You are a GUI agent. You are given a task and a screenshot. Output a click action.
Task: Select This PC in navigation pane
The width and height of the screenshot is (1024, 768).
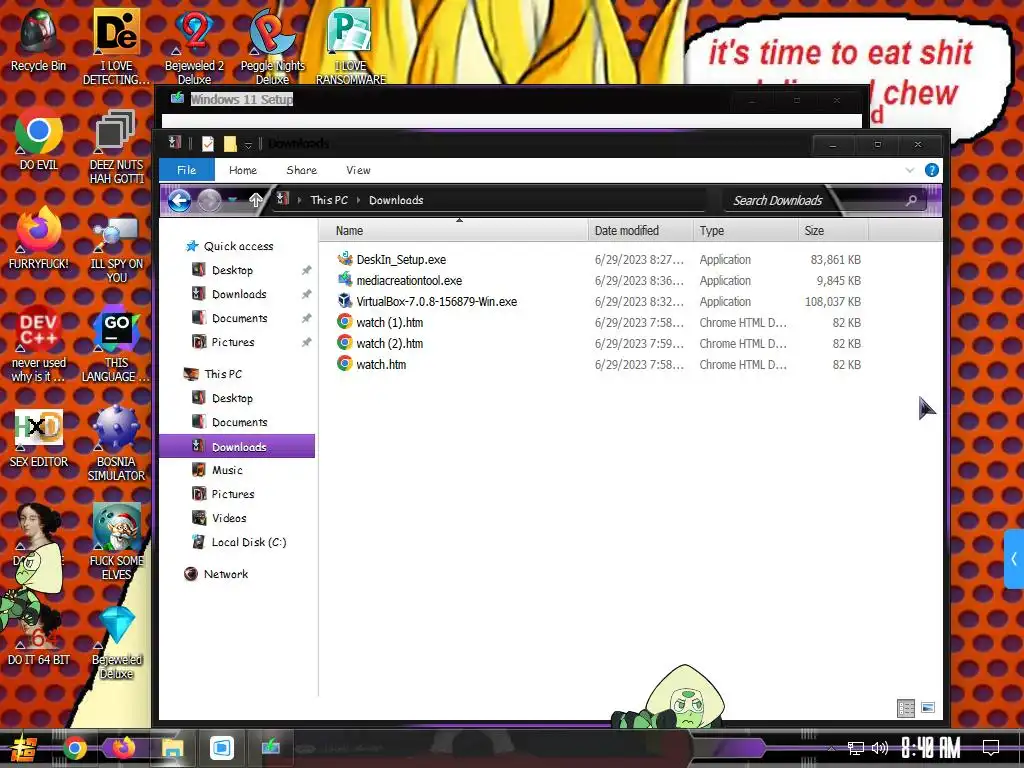point(223,374)
